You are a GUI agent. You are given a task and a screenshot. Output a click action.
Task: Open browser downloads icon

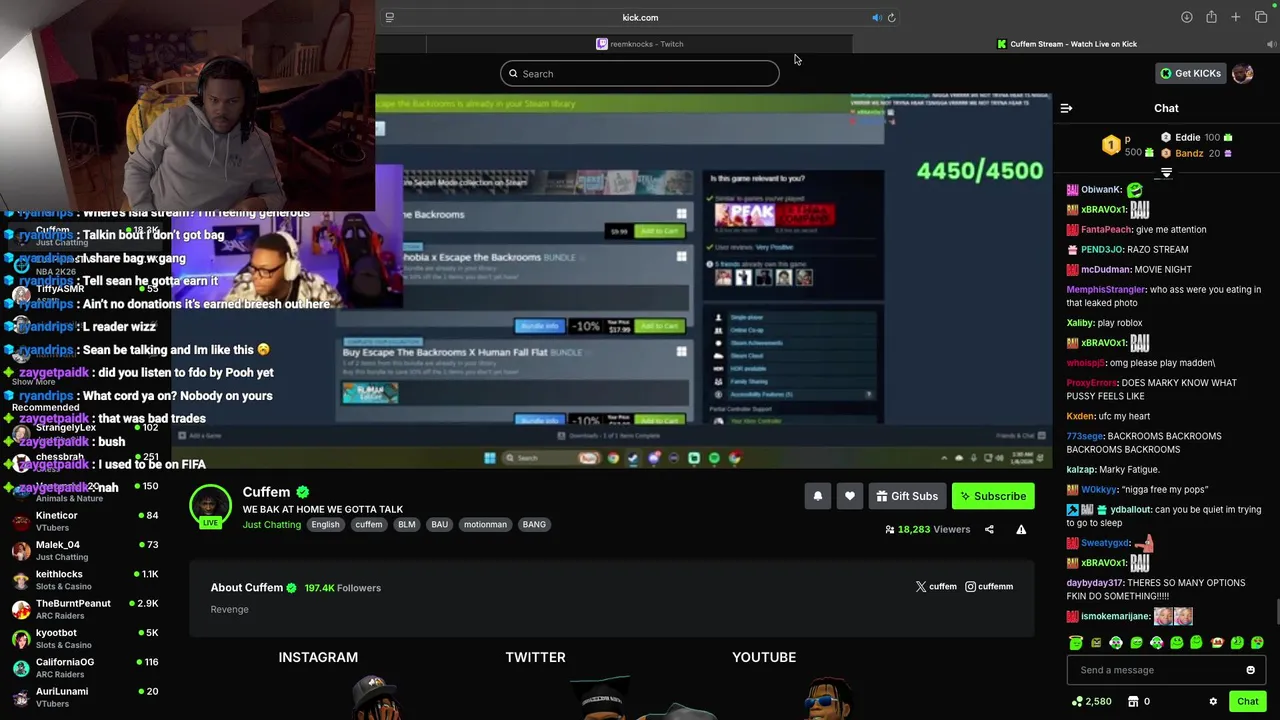point(1187,17)
